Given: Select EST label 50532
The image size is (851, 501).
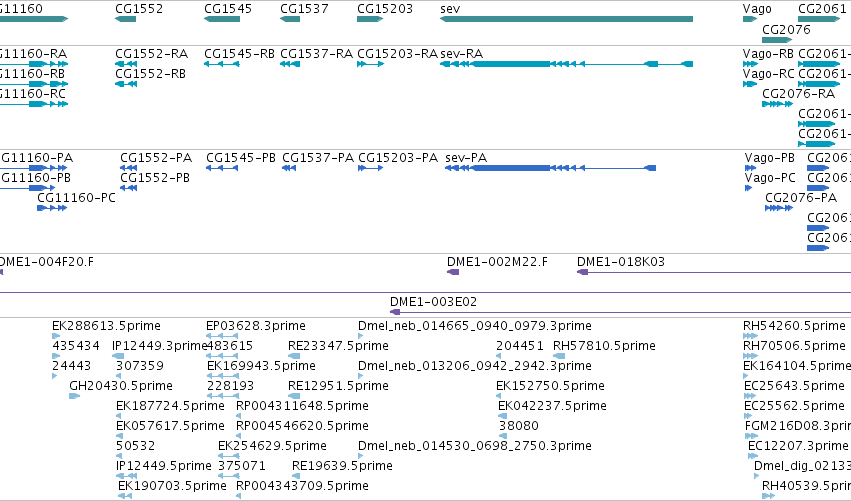Looking at the screenshot, I should click(x=136, y=446).
